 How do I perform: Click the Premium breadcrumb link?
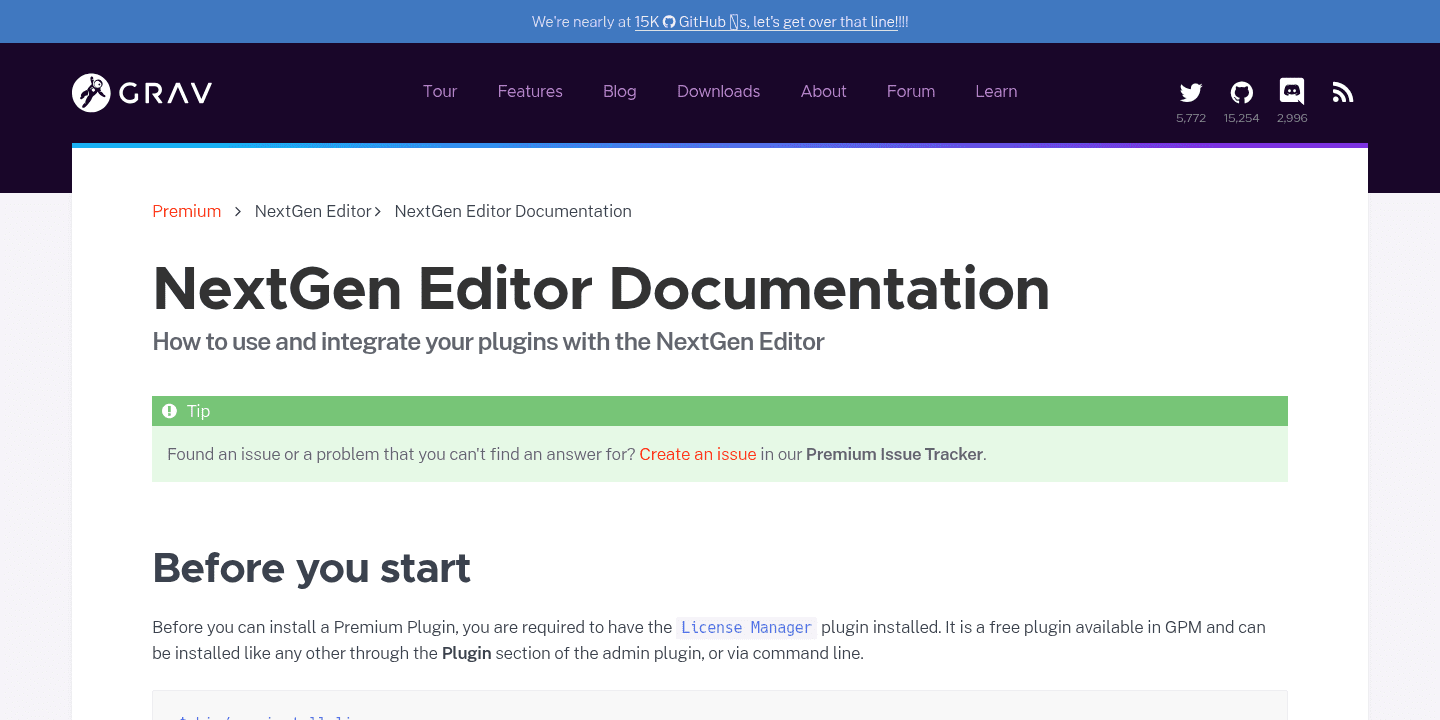tap(186, 211)
